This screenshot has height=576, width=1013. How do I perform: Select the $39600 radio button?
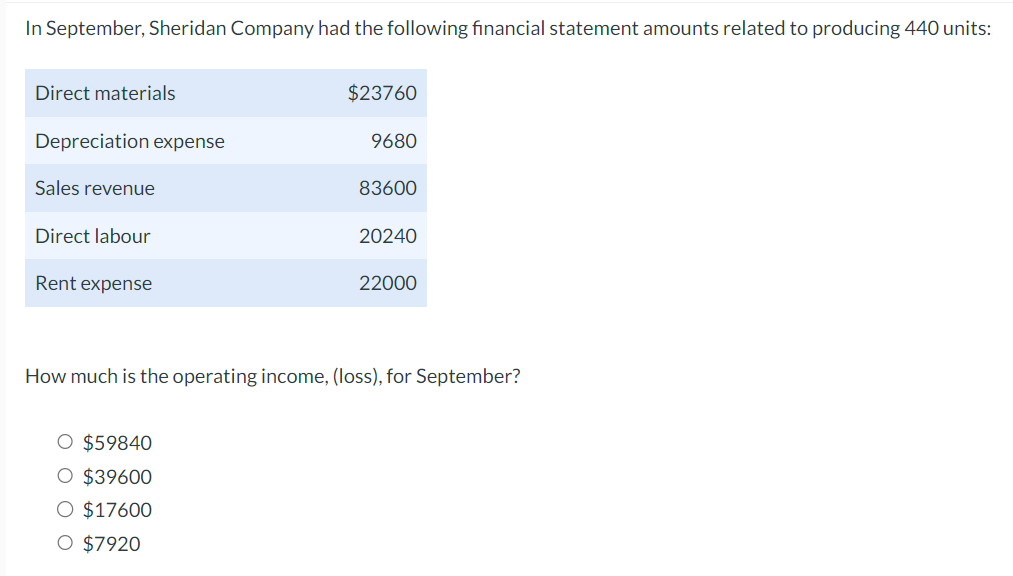tap(64, 476)
